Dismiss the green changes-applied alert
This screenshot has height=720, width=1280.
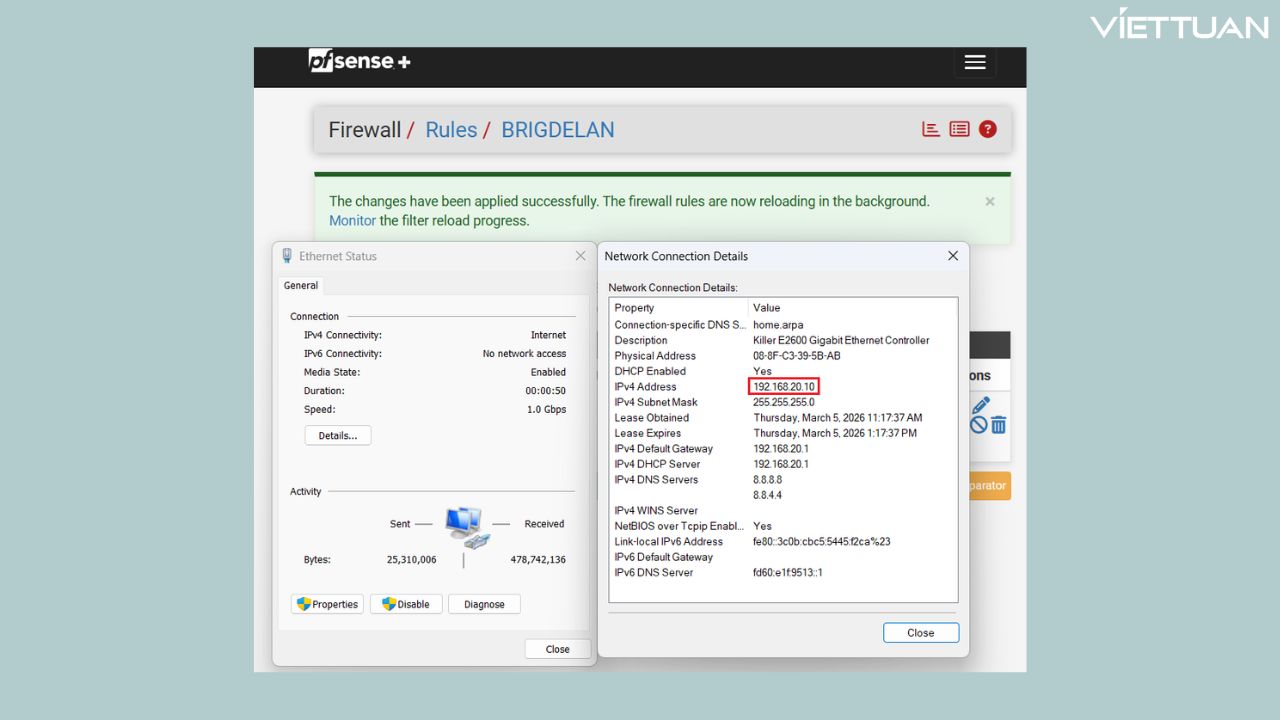(990, 201)
